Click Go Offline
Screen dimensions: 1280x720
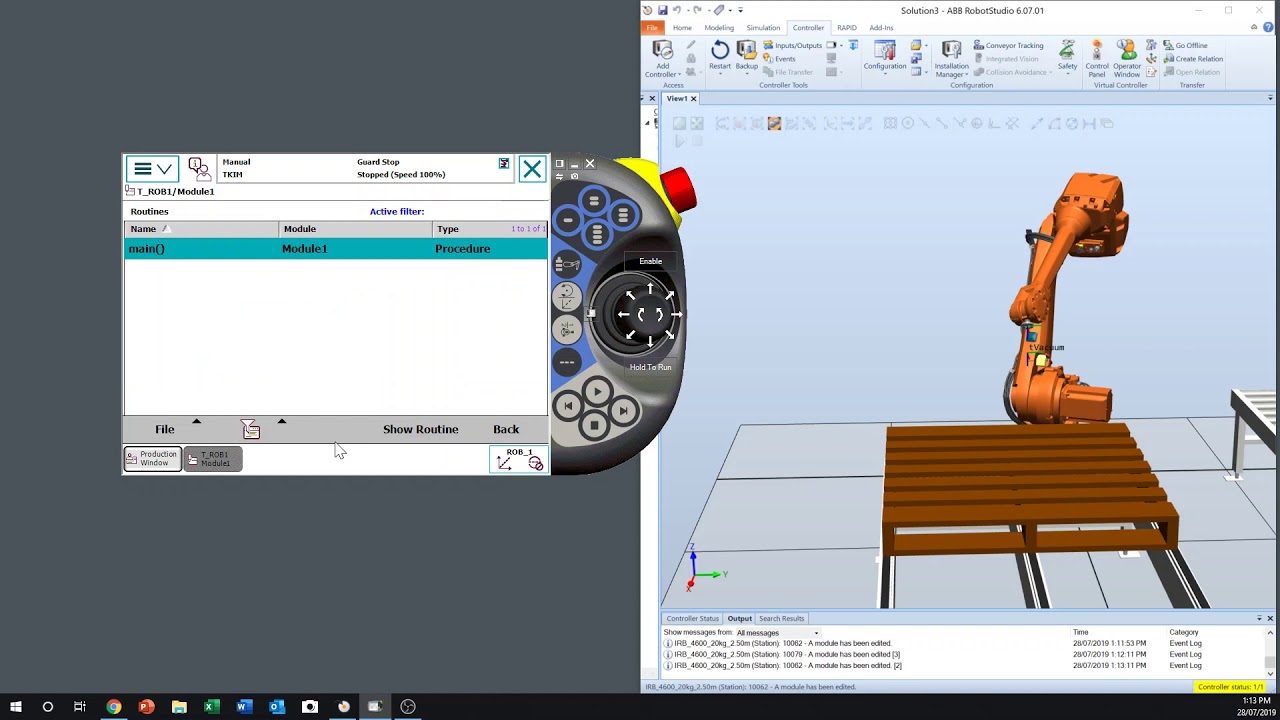pyautogui.click(x=1186, y=45)
